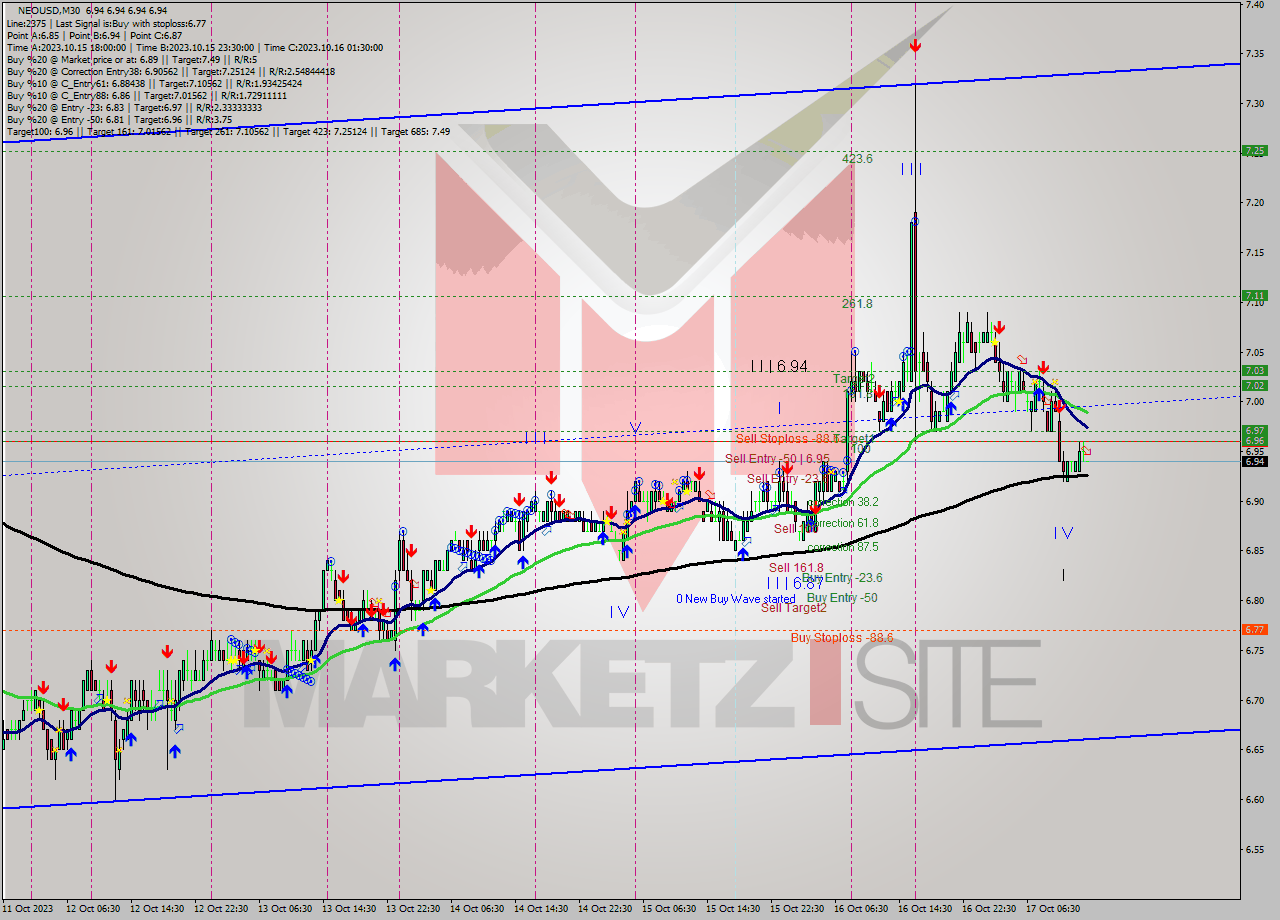
Task: Click the '15 Oct 22:30' time axis label
Action: pos(799,909)
